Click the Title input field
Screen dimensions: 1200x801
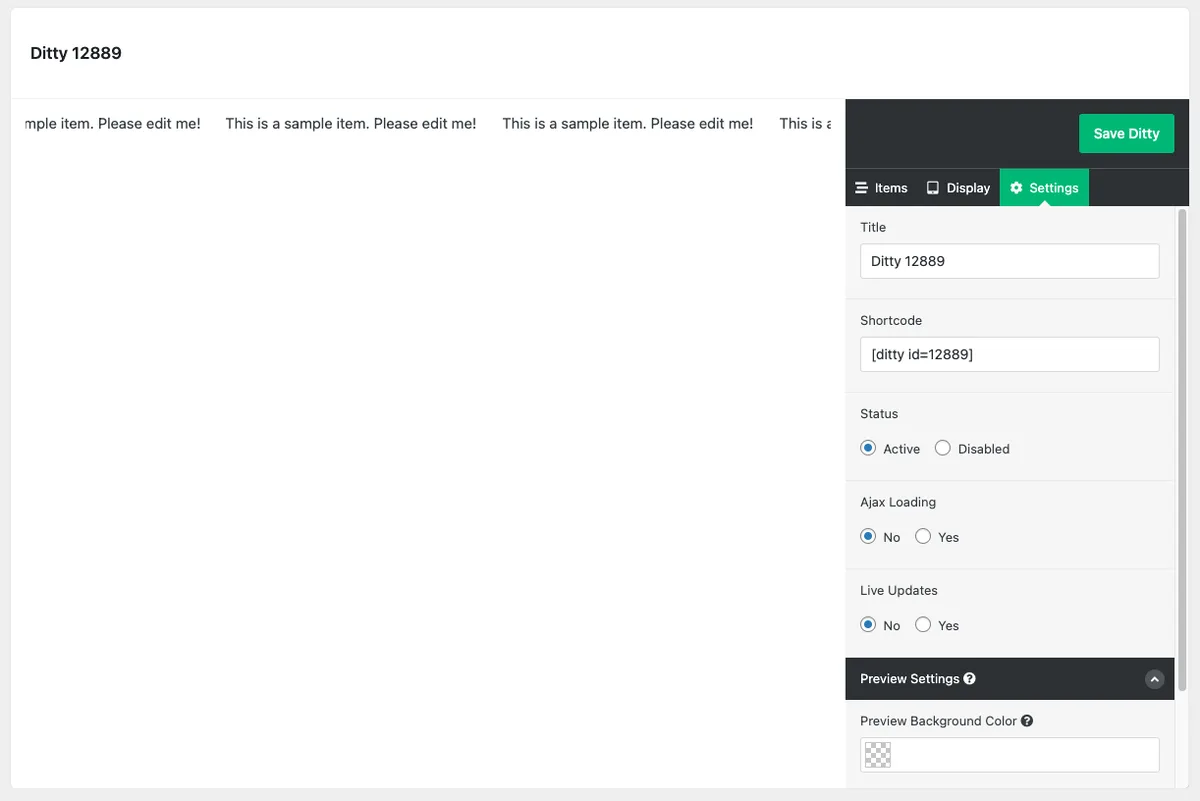pyautogui.click(x=1010, y=261)
